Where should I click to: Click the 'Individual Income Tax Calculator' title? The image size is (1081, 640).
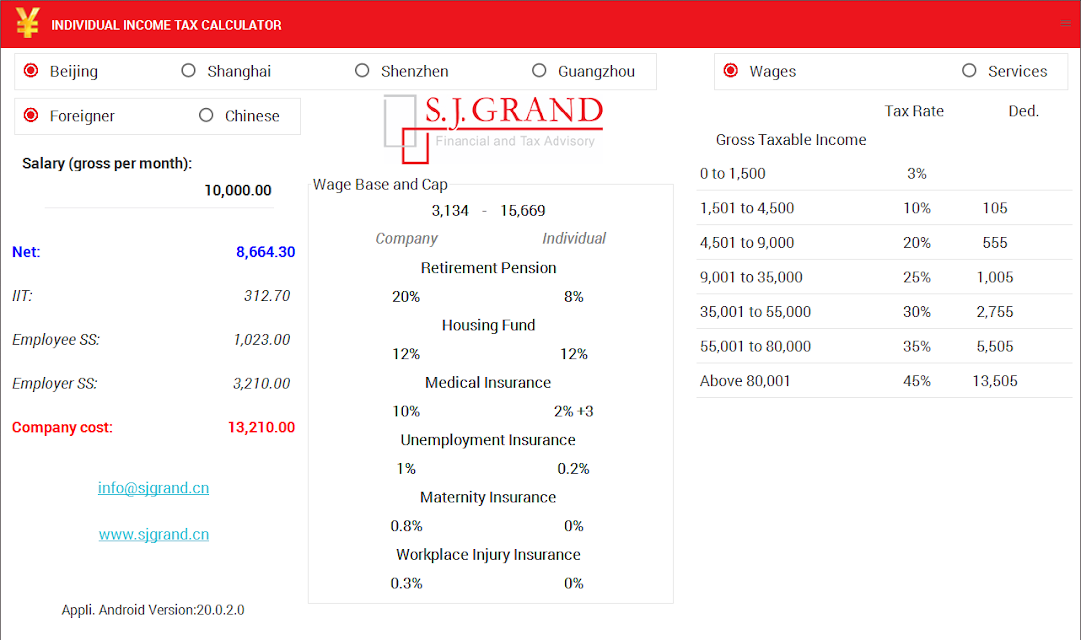(166, 25)
